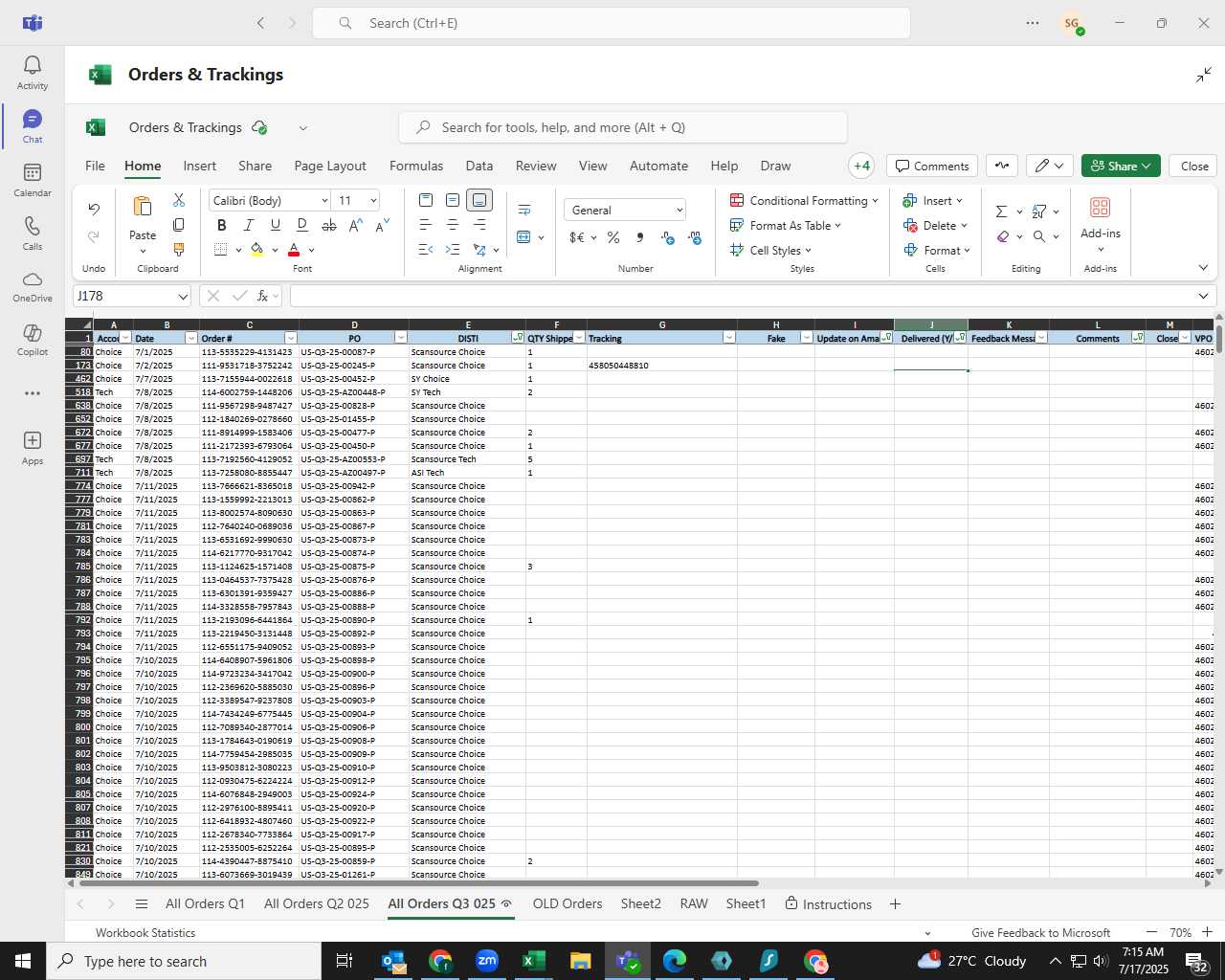Click the Close workbook button
The image size is (1225, 980).
pyautogui.click(x=1194, y=166)
